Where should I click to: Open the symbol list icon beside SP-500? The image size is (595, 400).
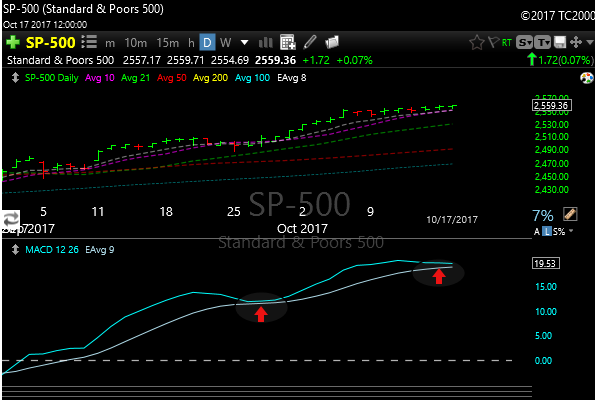(x=89, y=42)
